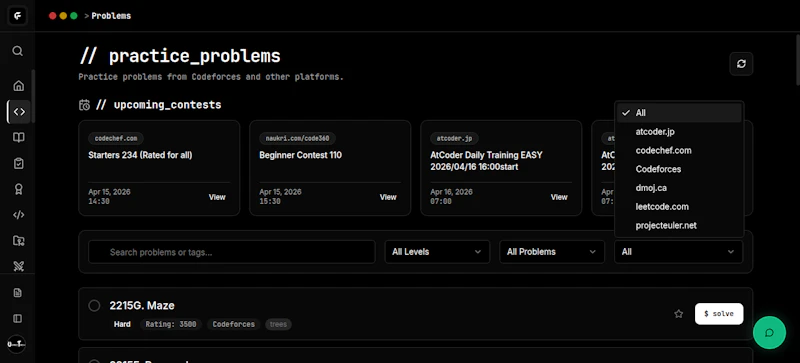The height and width of the screenshot is (363, 800).
Task: View the Beginner Contest 110
Action: (x=388, y=197)
